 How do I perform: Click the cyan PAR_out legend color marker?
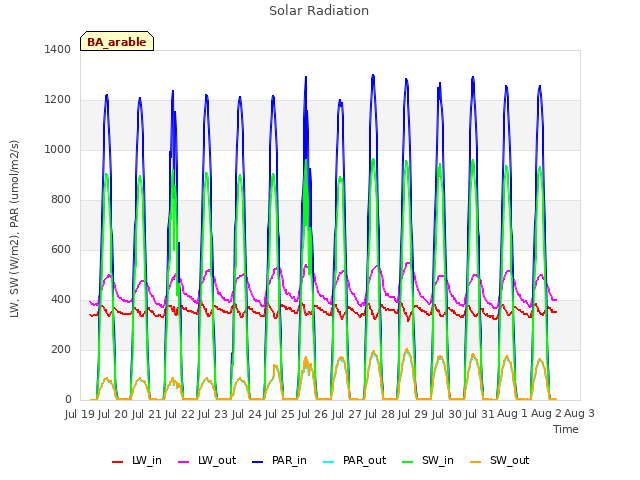coord(329,462)
